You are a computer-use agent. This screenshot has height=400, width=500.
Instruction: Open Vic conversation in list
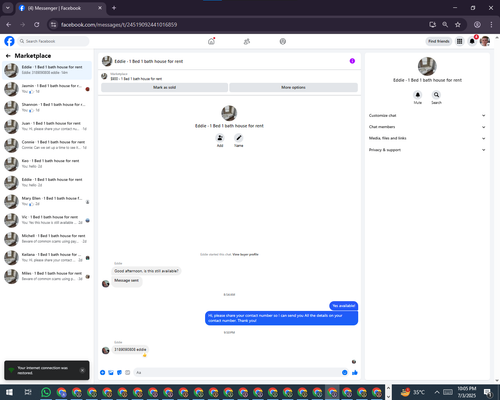47,220
